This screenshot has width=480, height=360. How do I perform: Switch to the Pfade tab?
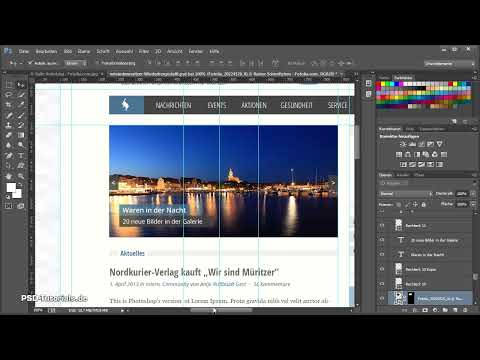click(x=419, y=175)
